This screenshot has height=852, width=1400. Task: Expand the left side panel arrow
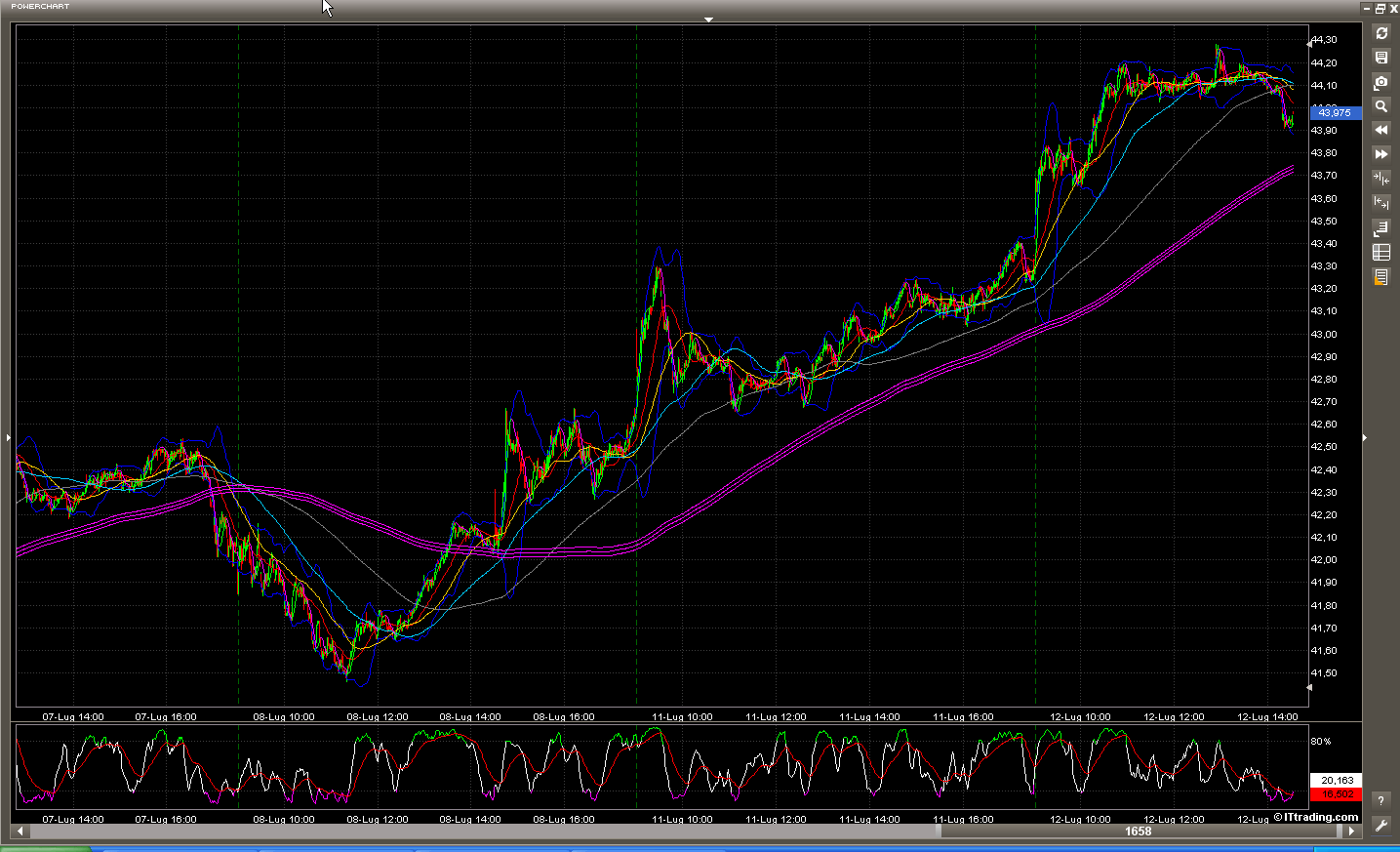(9, 437)
